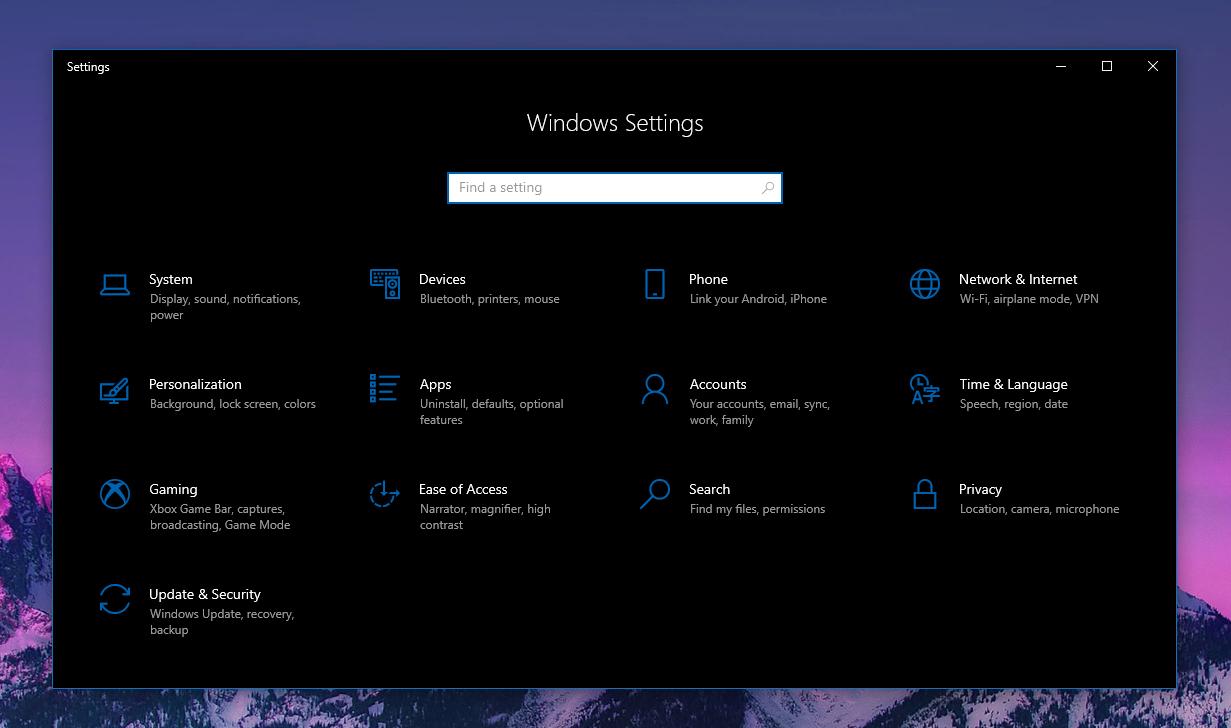This screenshot has height=728, width=1231.
Task: Click "Wi-Fi, airplane mode, VPN" description
Action: (x=1029, y=299)
